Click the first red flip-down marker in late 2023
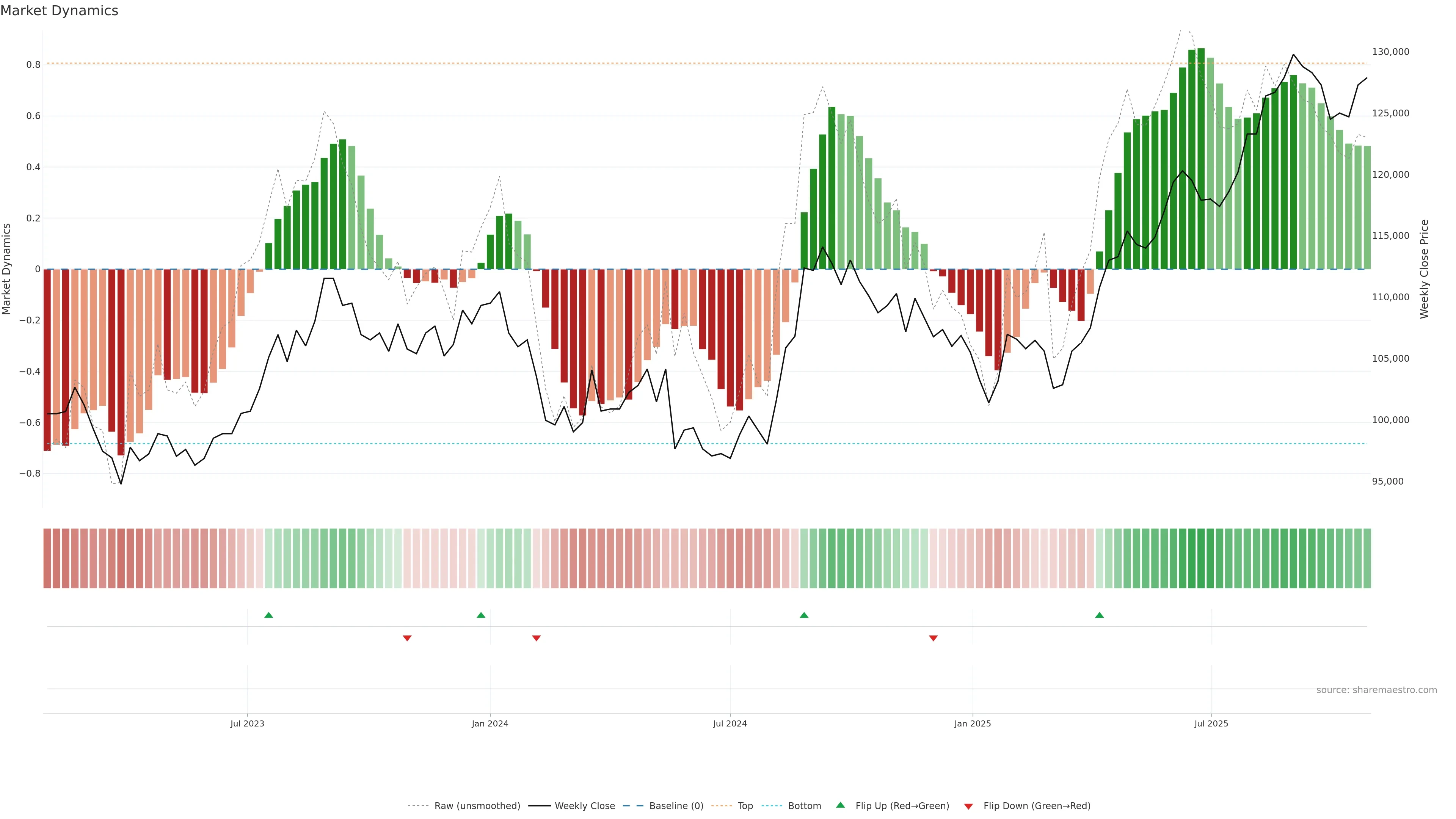The image size is (1456, 819). coord(407,638)
